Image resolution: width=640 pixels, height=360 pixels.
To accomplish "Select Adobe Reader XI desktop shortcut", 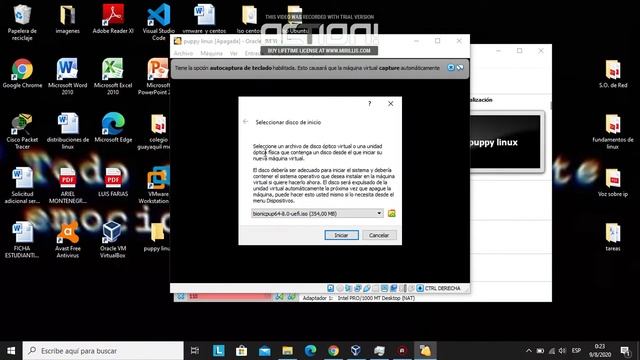I will [x=113, y=19].
